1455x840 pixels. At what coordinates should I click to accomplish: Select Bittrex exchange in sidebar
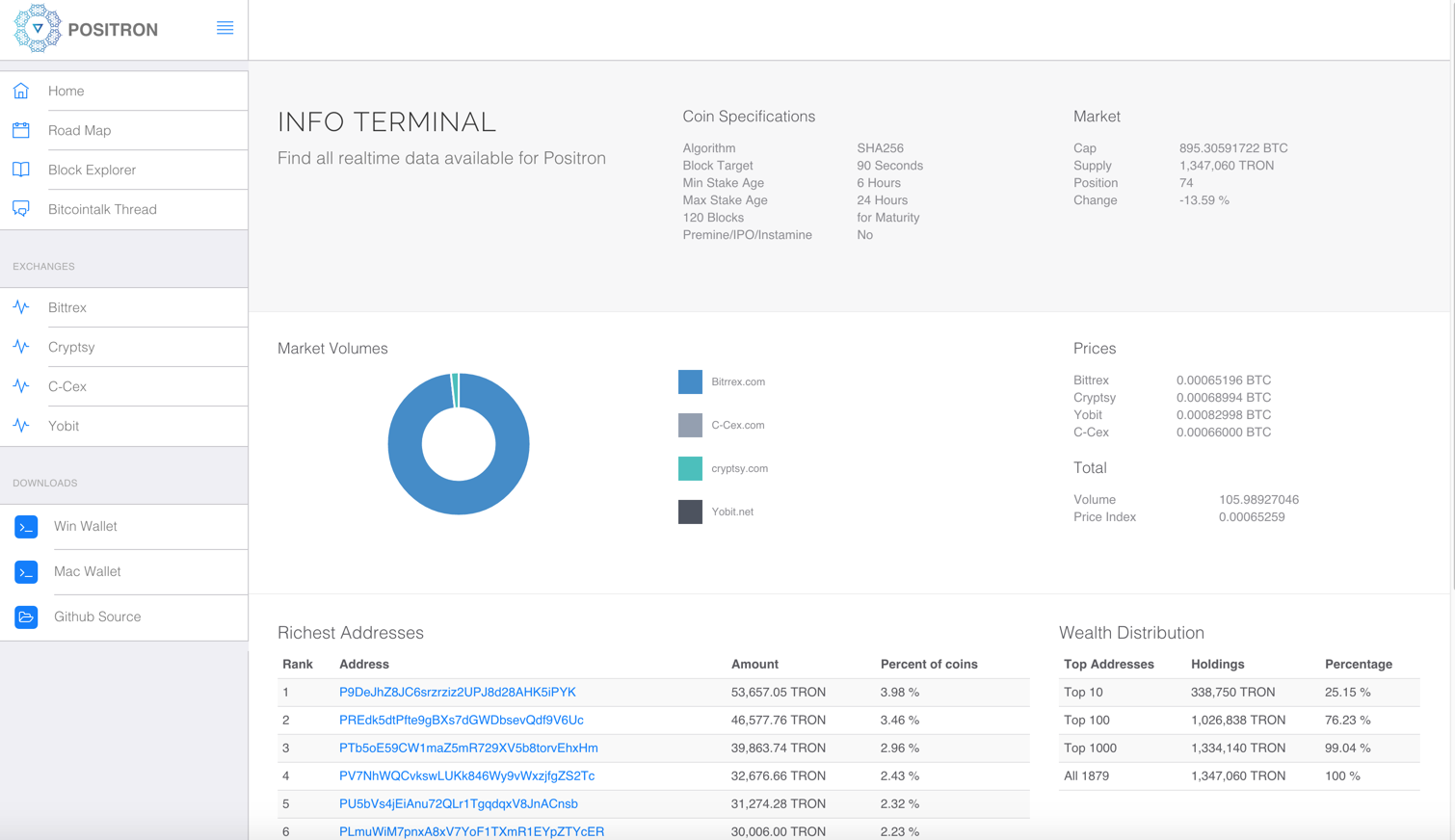(124, 307)
